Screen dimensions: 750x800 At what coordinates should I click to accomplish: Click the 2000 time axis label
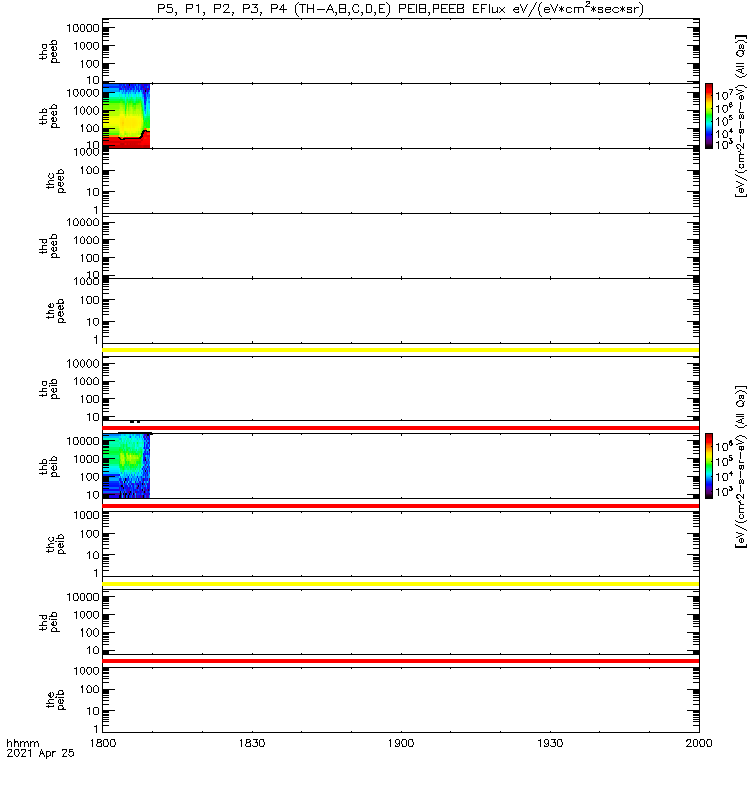click(699, 743)
